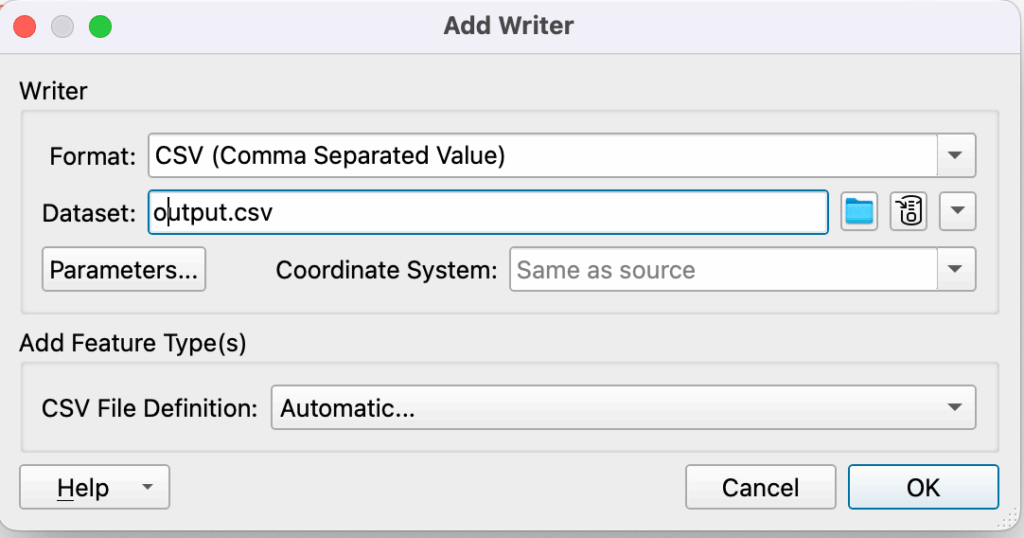Open the Parameters... dialog

pos(124,270)
